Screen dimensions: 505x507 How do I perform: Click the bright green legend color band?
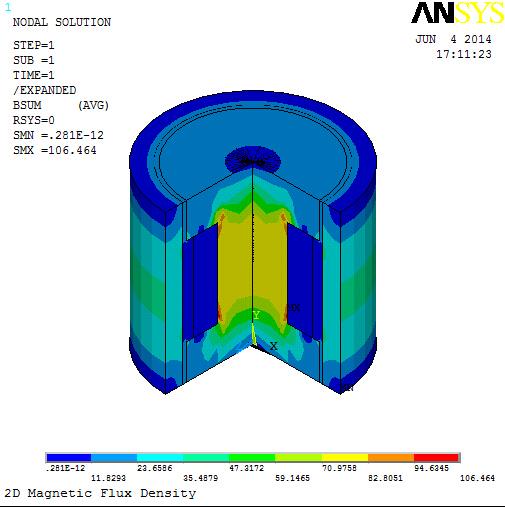point(252,457)
